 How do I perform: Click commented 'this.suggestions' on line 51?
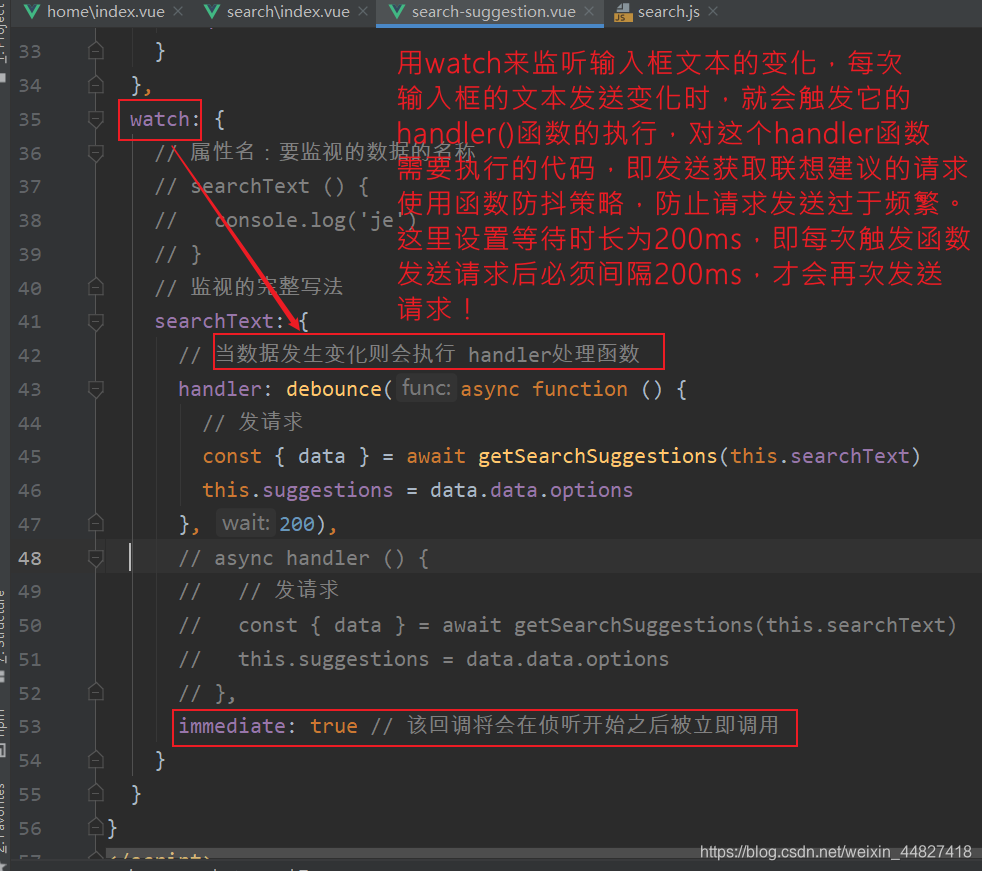tap(333, 659)
